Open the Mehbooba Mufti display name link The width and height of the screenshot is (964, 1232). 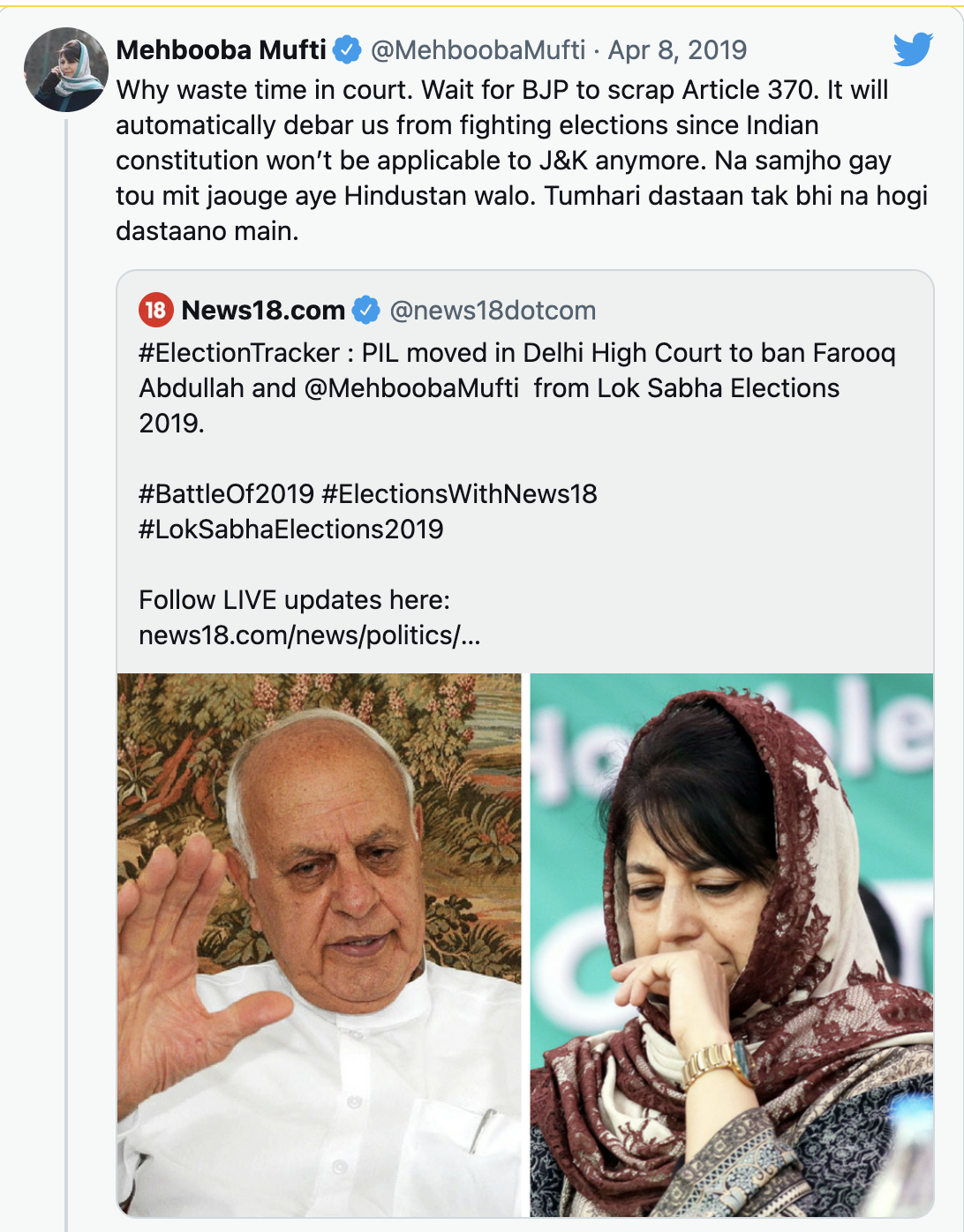coord(221,50)
